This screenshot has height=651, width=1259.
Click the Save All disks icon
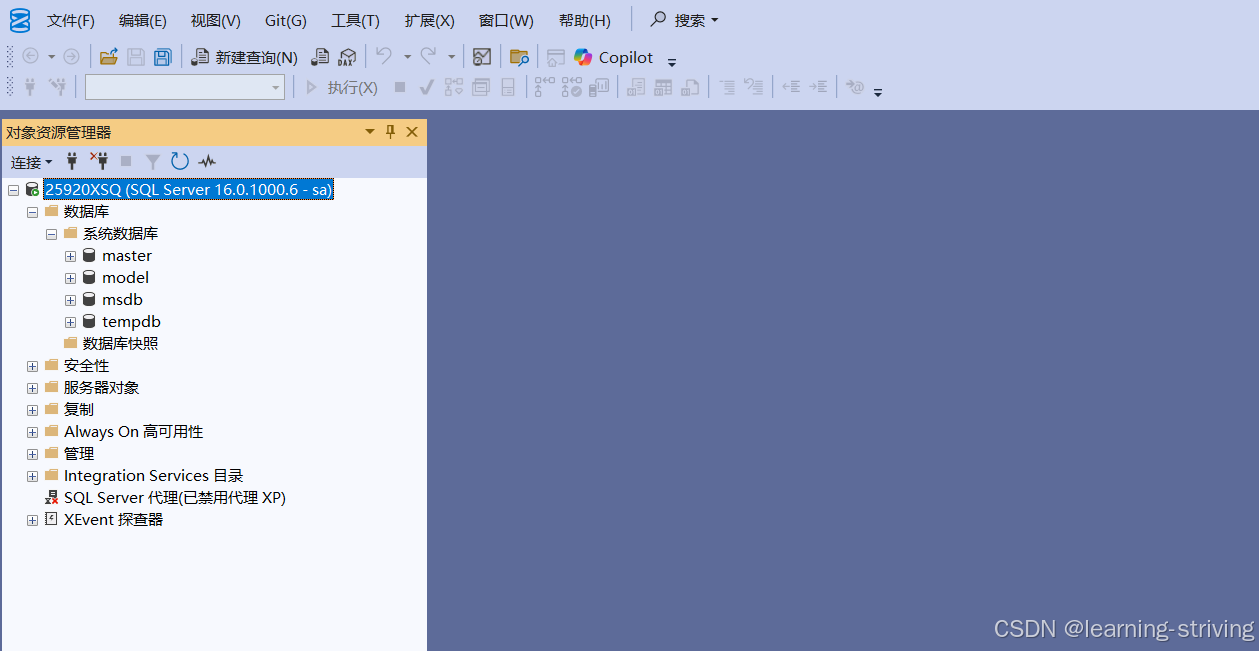pyautogui.click(x=162, y=57)
